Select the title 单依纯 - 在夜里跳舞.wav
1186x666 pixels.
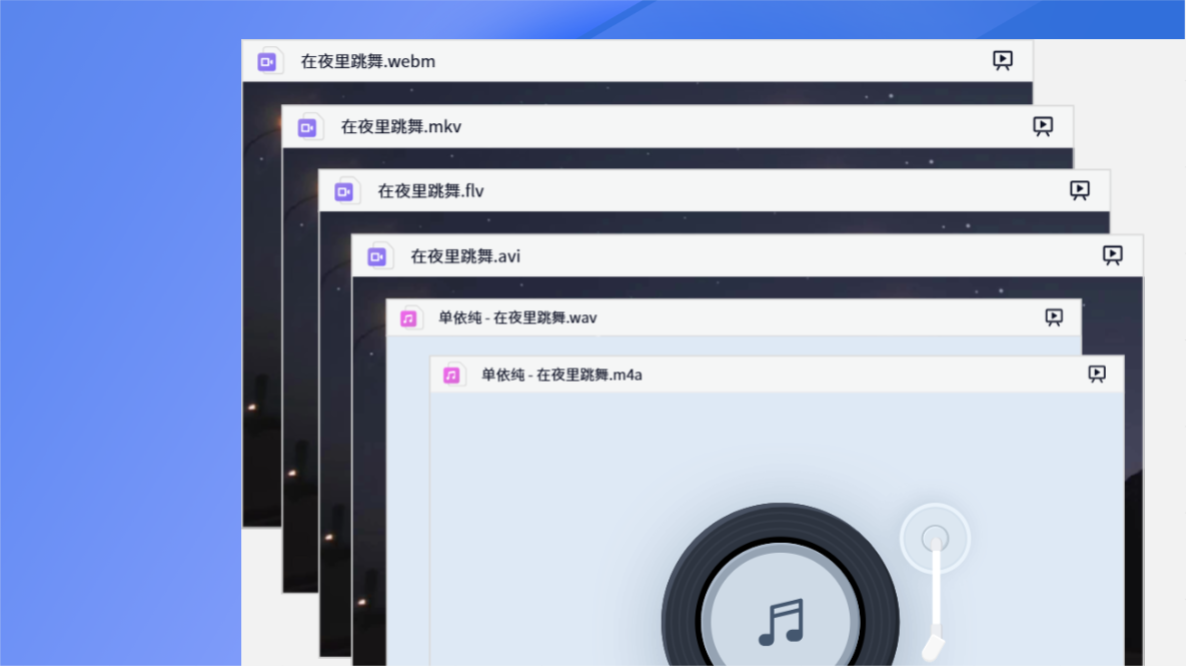(518, 318)
